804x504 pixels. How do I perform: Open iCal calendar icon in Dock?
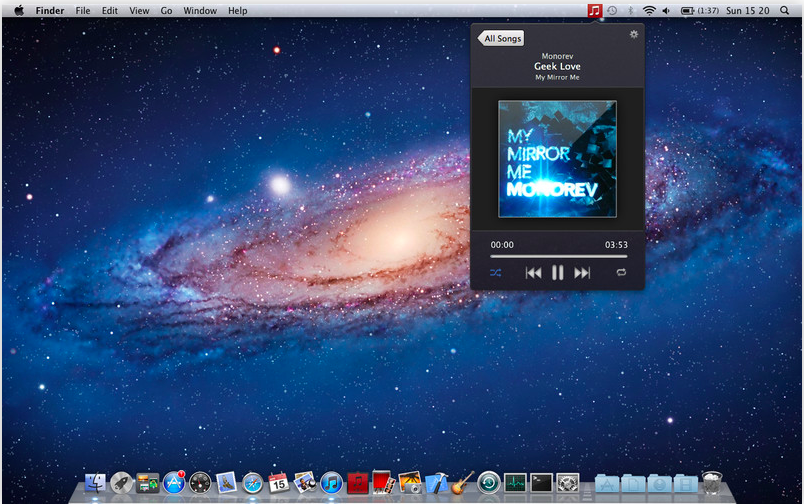pos(278,482)
